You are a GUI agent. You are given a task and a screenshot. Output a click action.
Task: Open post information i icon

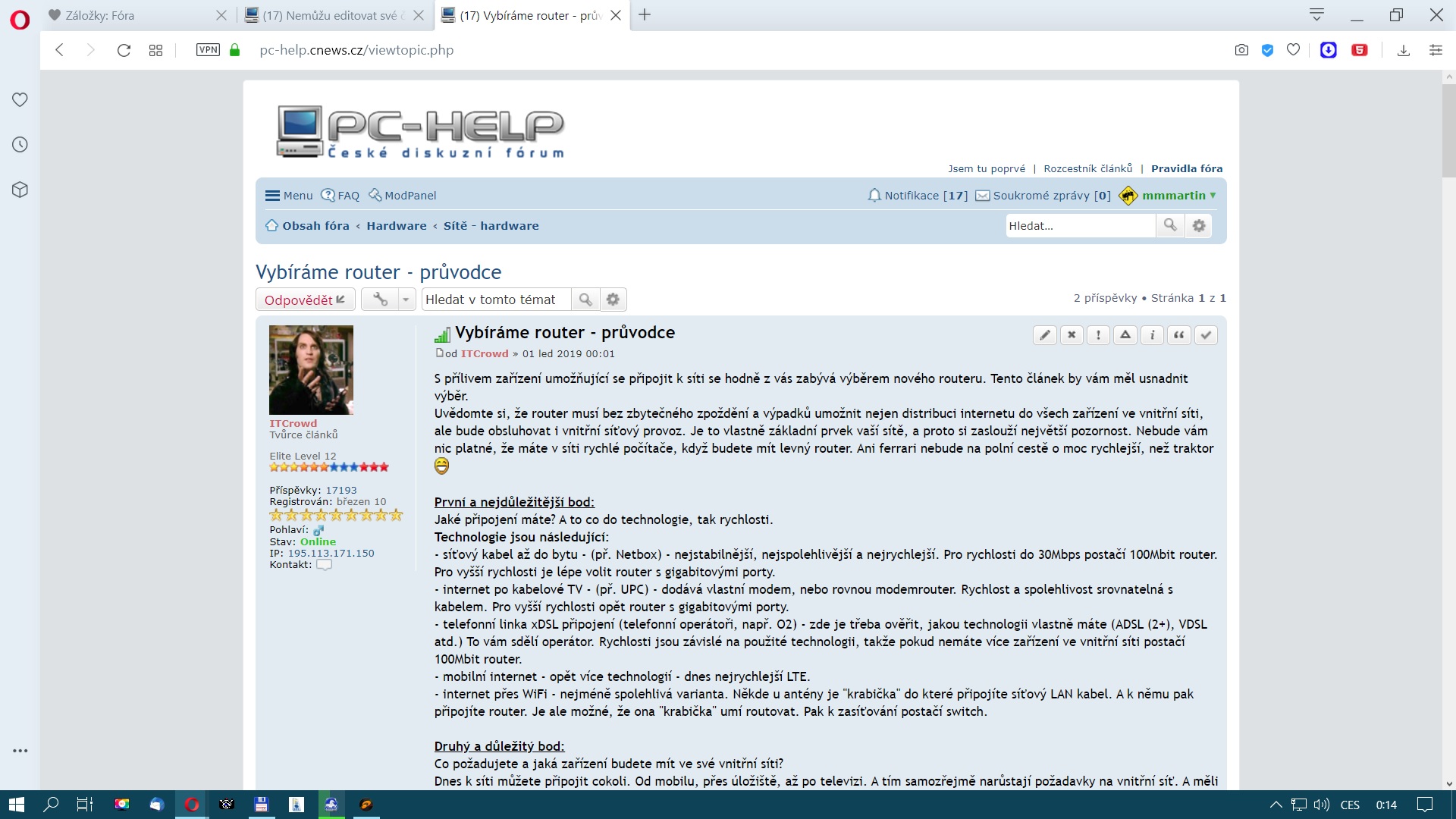(x=1152, y=335)
